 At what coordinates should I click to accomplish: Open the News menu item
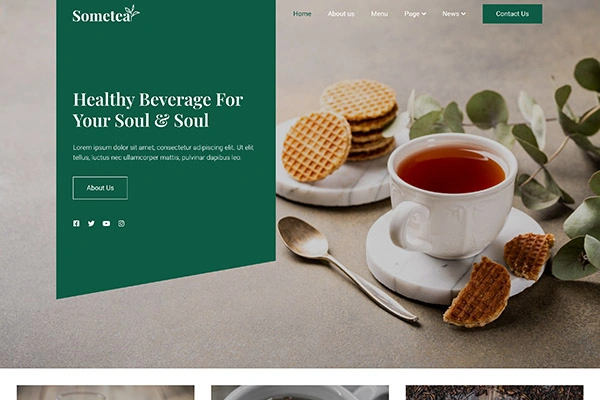(x=454, y=14)
